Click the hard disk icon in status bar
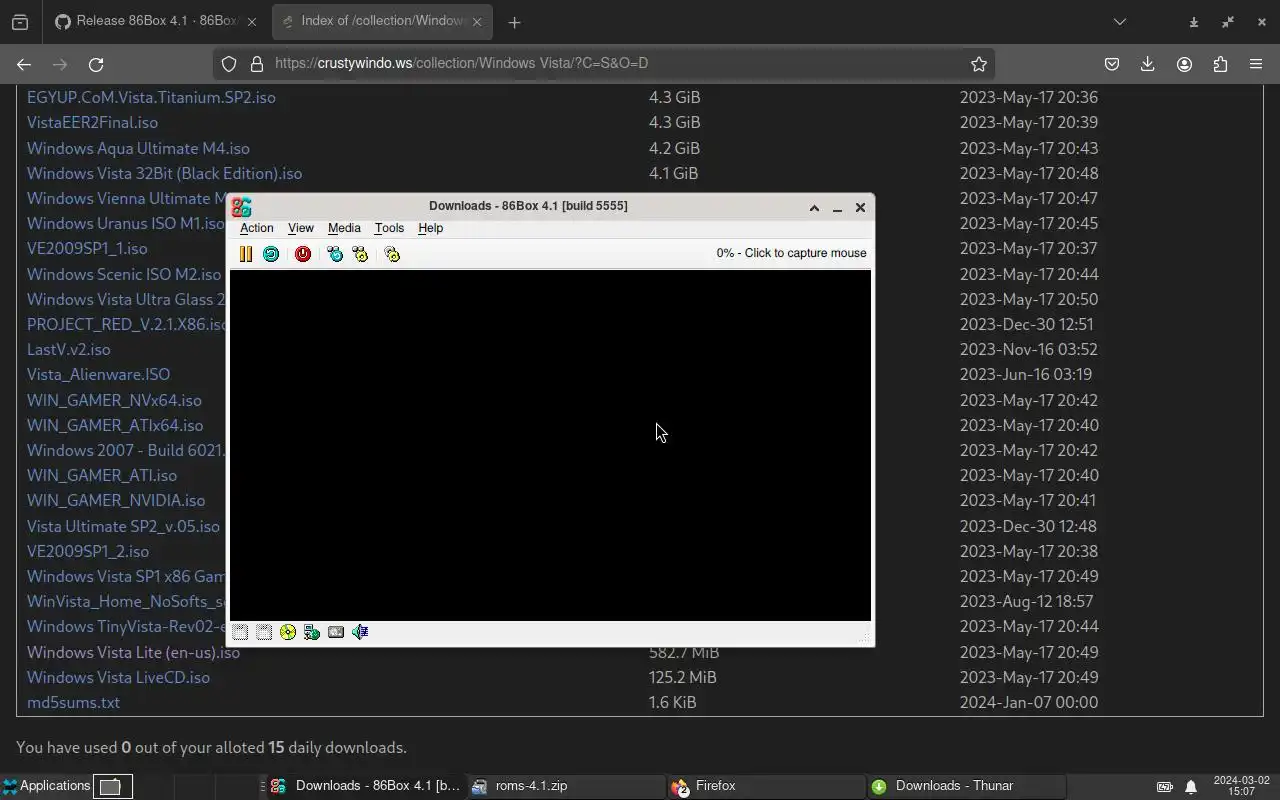1280x800 pixels. click(336, 632)
